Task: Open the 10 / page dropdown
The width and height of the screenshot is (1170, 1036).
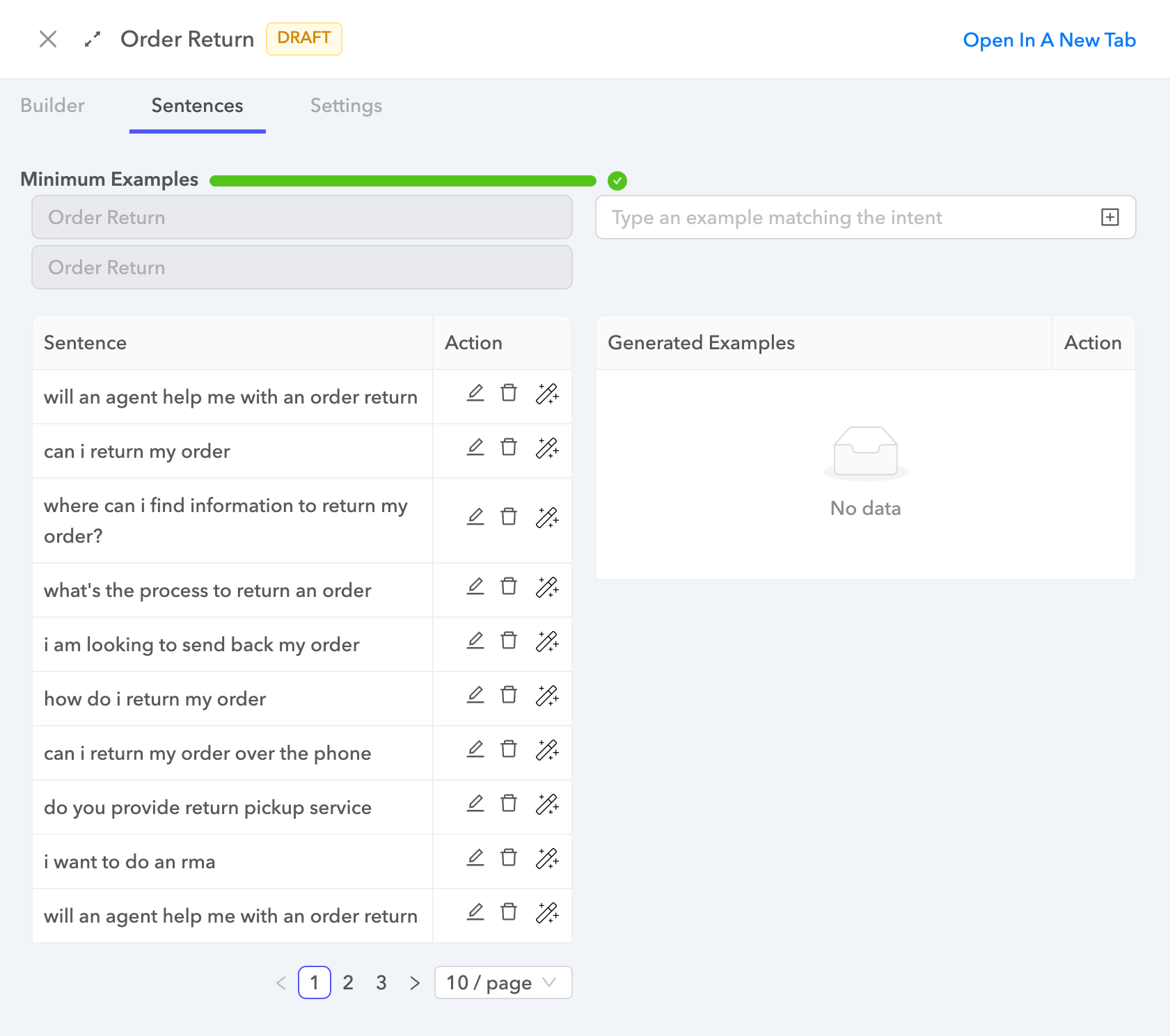Action: pyautogui.click(x=503, y=982)
